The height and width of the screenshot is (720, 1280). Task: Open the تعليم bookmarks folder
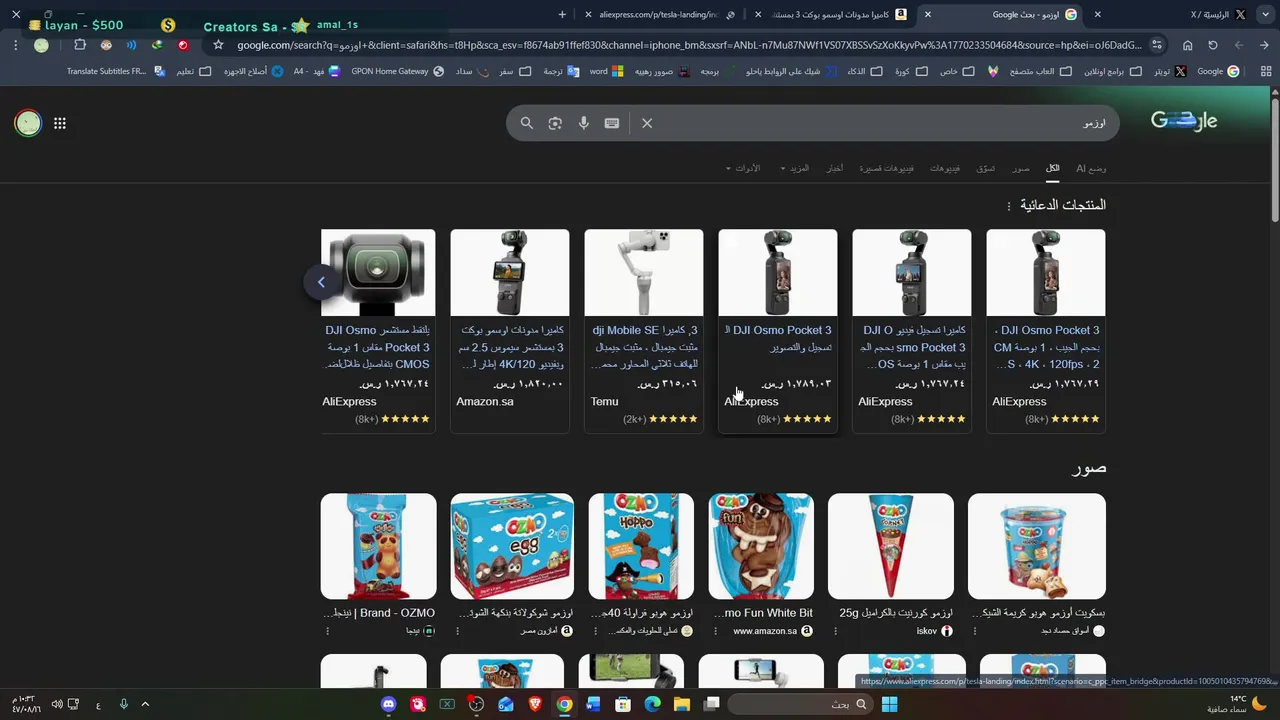tap(193, 71)
